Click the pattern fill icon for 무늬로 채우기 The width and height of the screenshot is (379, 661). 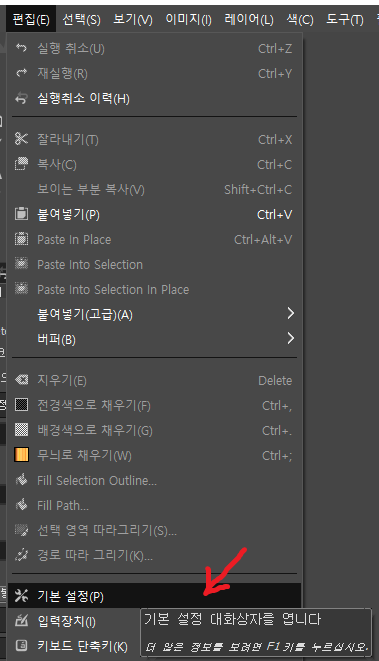(x=21, y=455)
